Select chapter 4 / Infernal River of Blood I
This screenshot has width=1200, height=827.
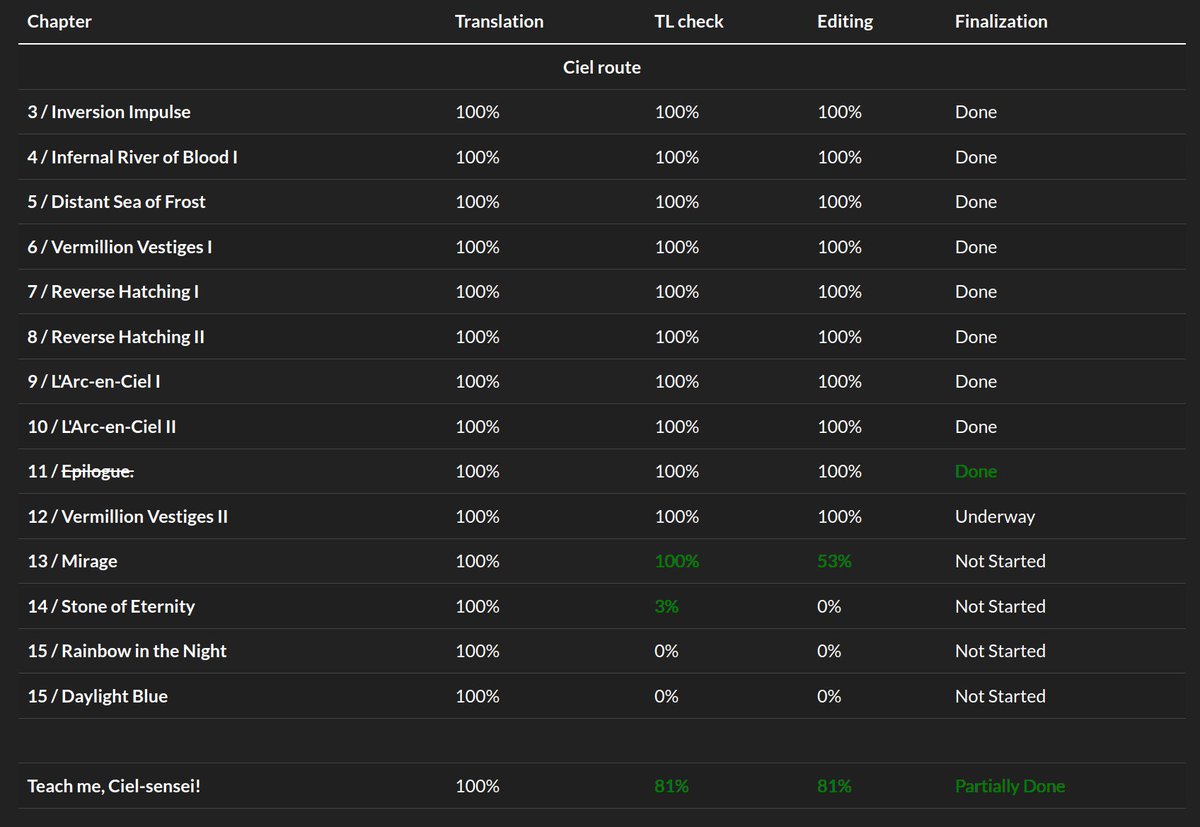pos(132,157)
